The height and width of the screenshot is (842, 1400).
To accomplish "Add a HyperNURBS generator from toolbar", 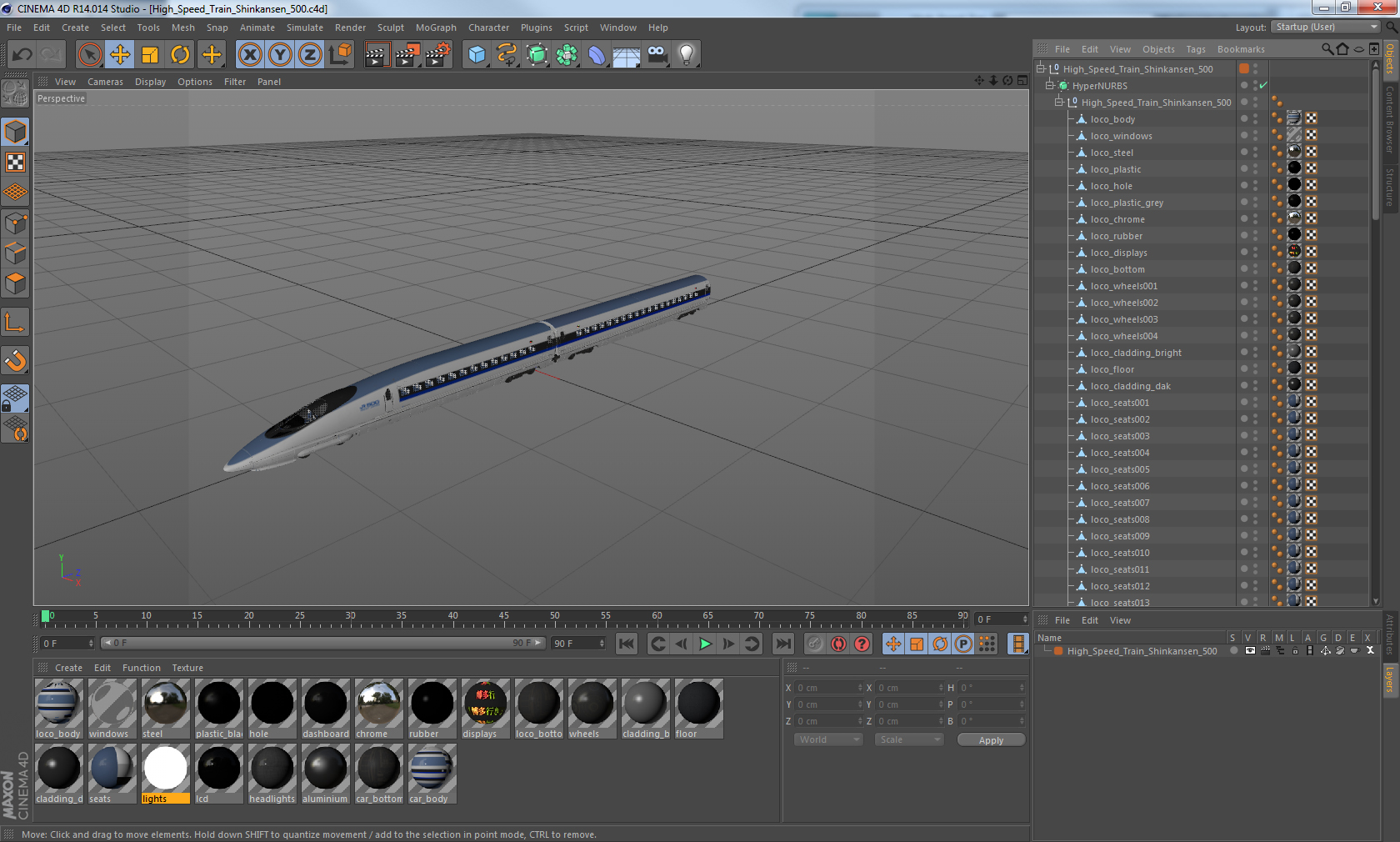I will pyautogui.click(x=537, y=55).
